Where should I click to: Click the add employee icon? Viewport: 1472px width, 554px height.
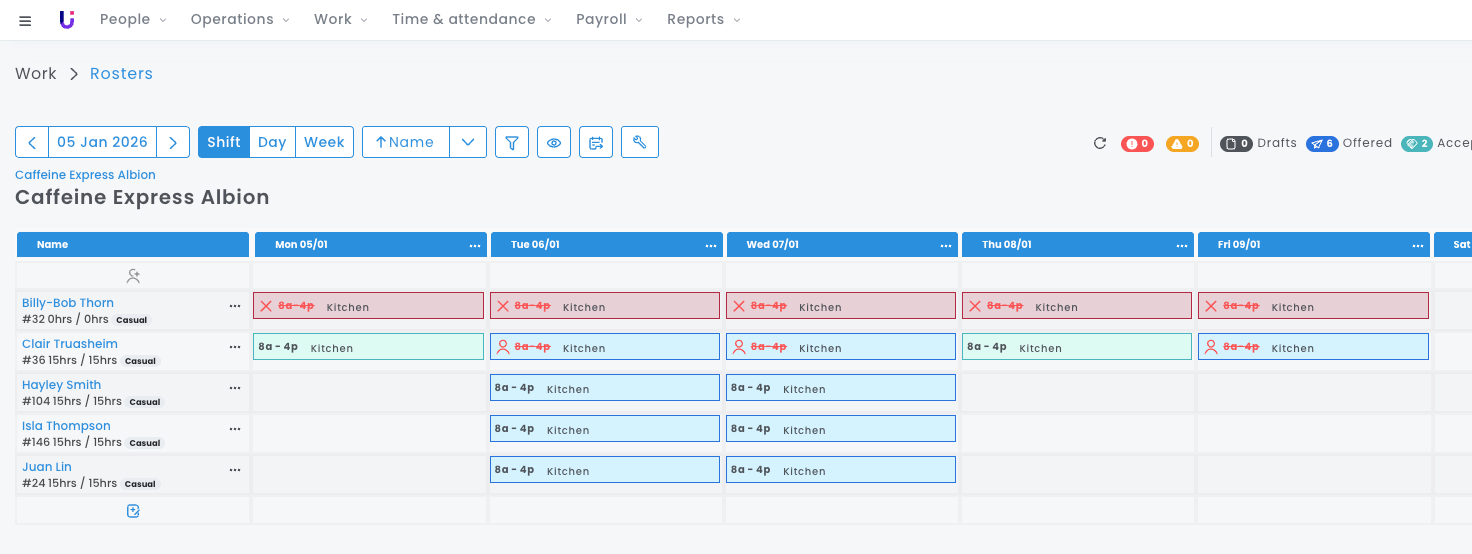[x=133, y=275]
